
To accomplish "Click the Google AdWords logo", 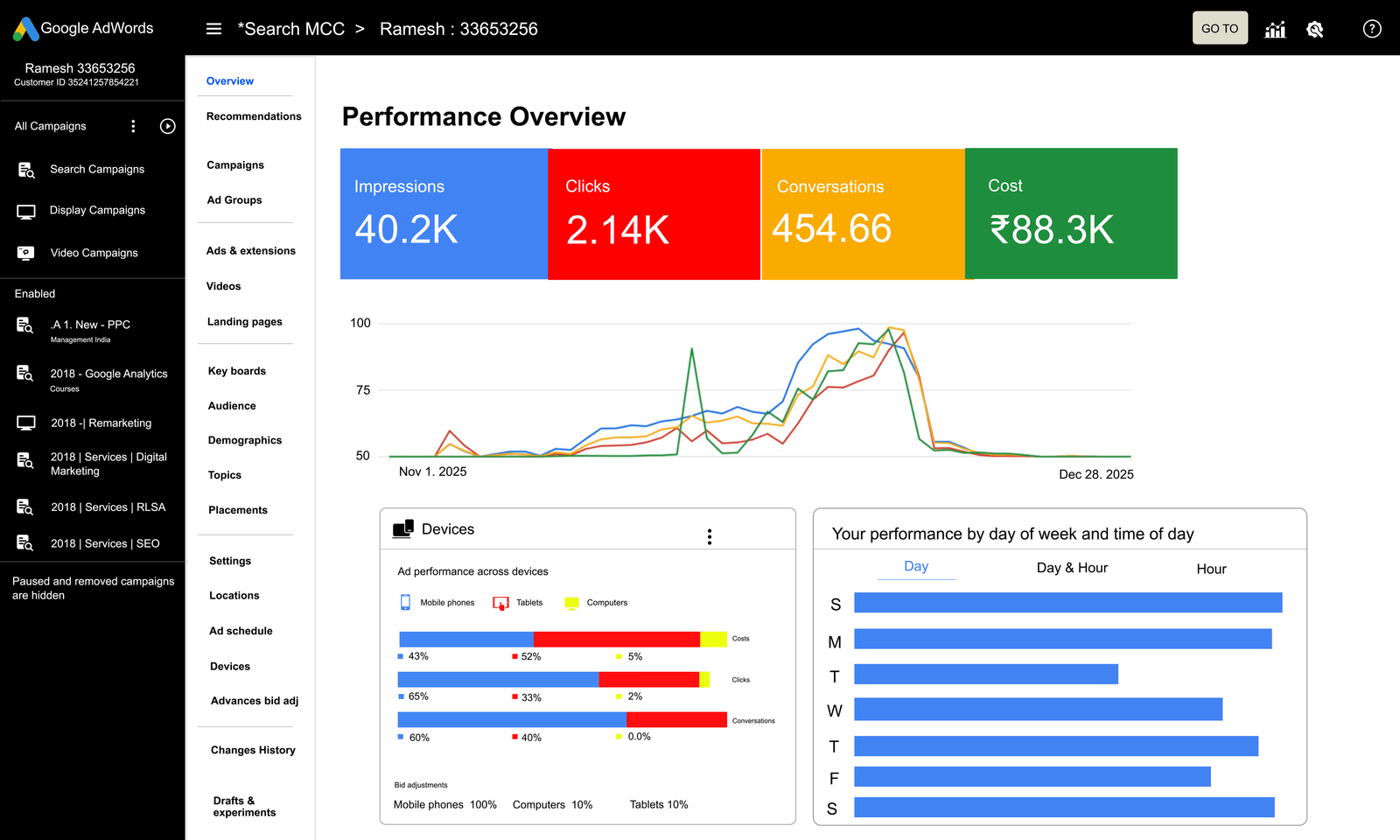I will (83, 29).
